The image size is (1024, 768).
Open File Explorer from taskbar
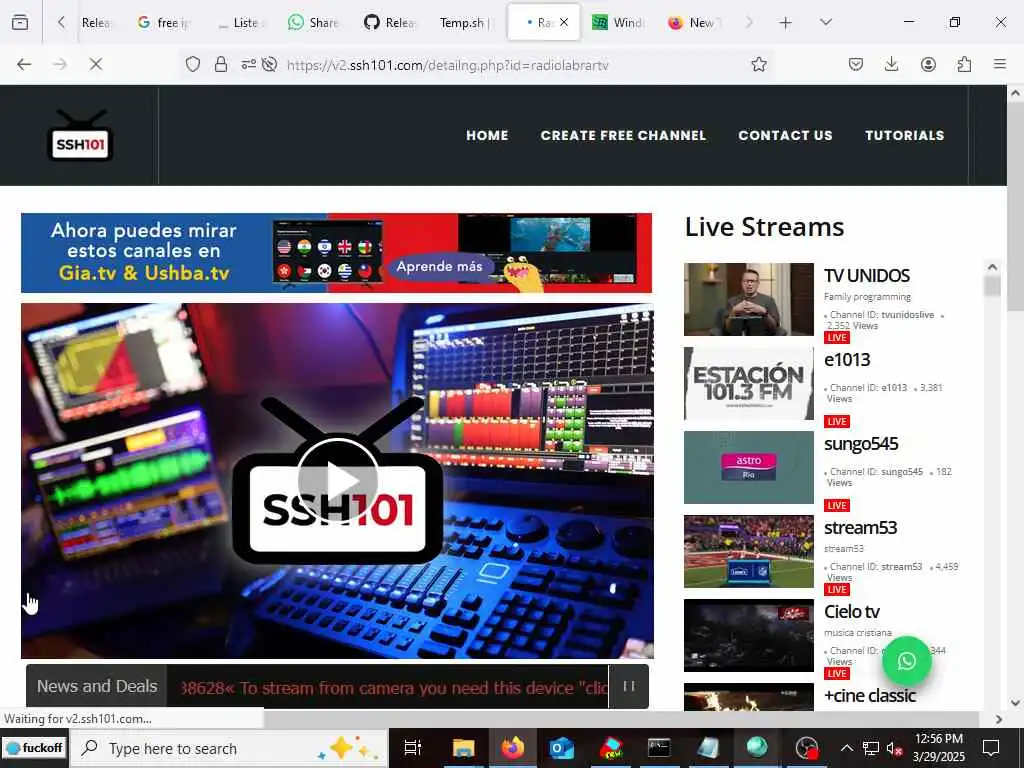tap(463, 748)
